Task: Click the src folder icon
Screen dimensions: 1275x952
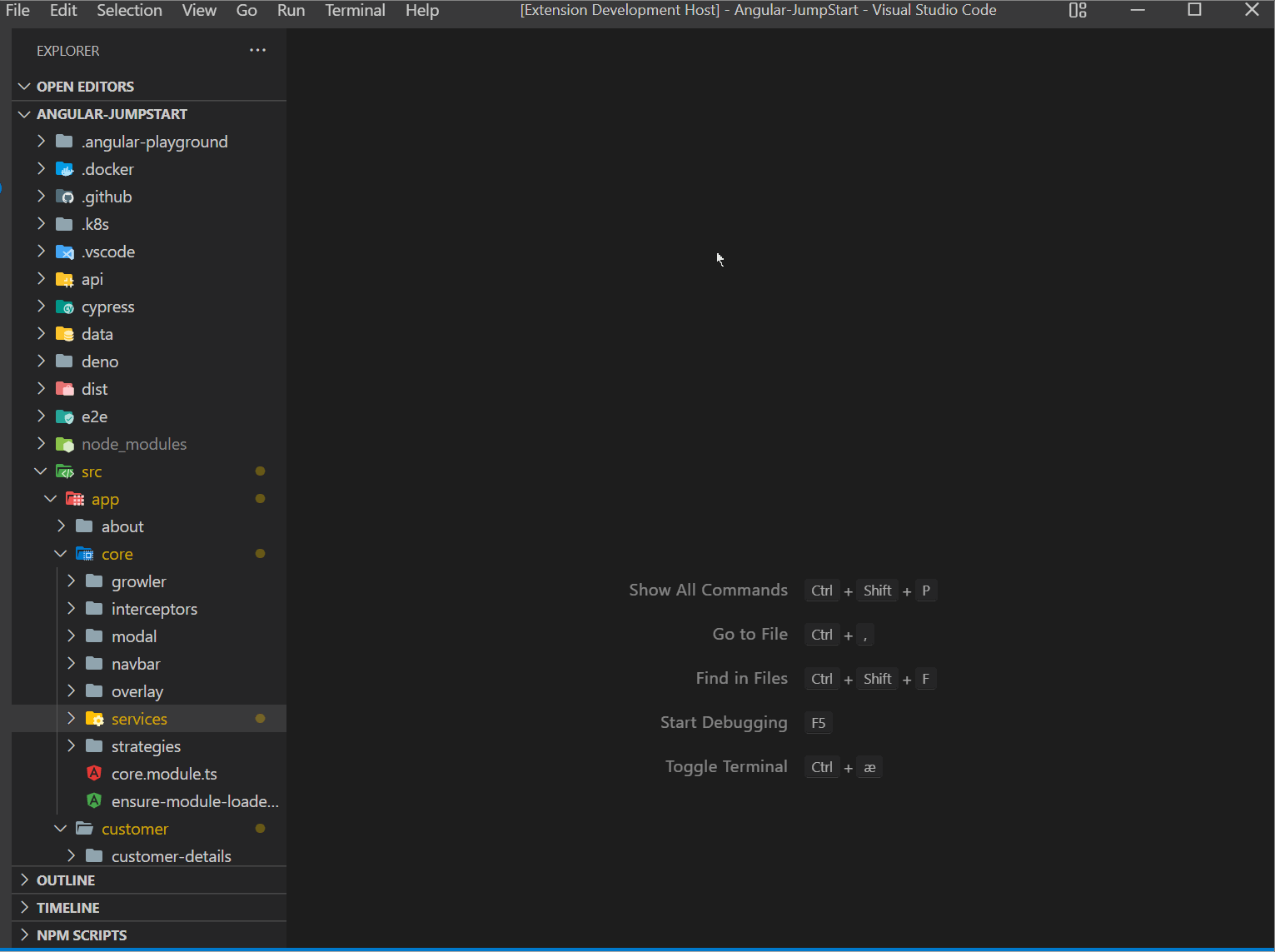Action: pyautogui.click(x=64, y=471)
